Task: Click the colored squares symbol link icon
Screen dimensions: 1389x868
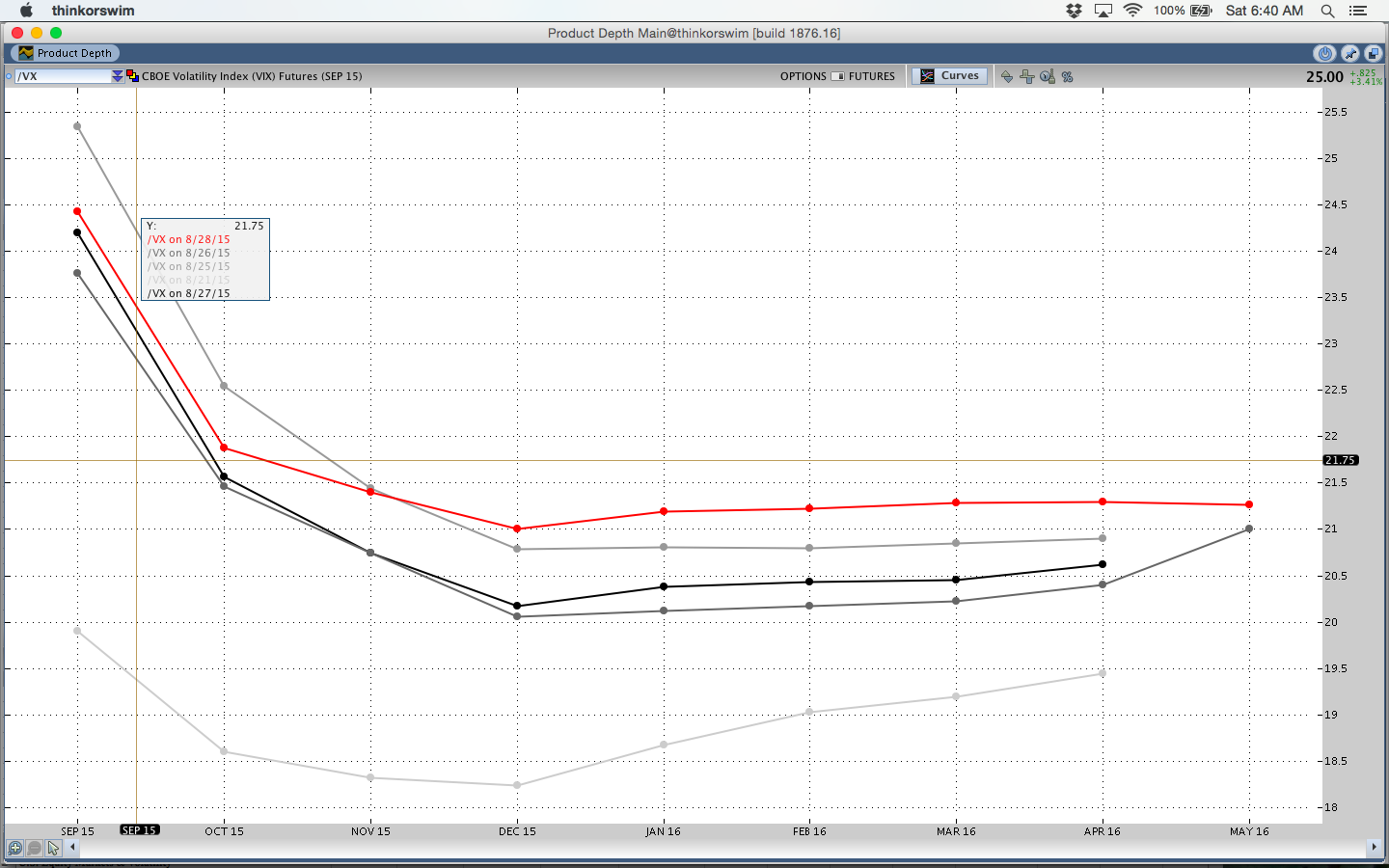Action: (x=133, y=76)
